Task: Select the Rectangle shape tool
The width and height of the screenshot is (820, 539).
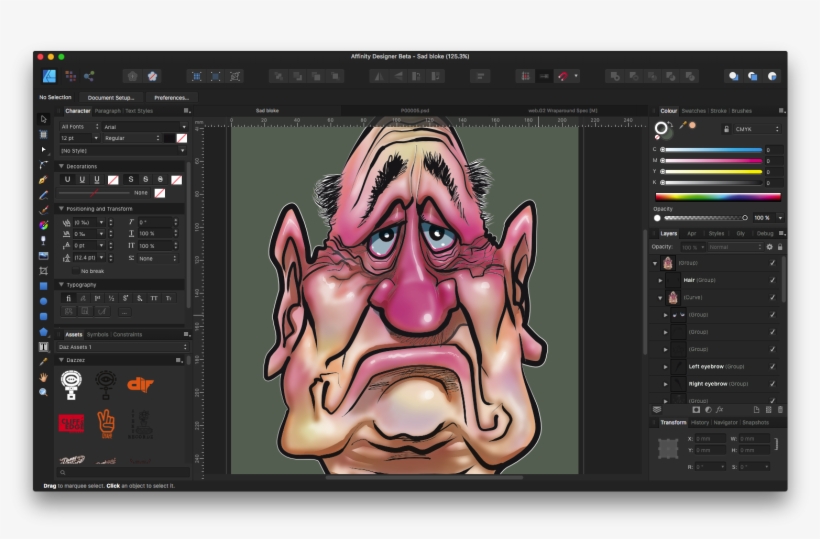Action: click(43, 286)
